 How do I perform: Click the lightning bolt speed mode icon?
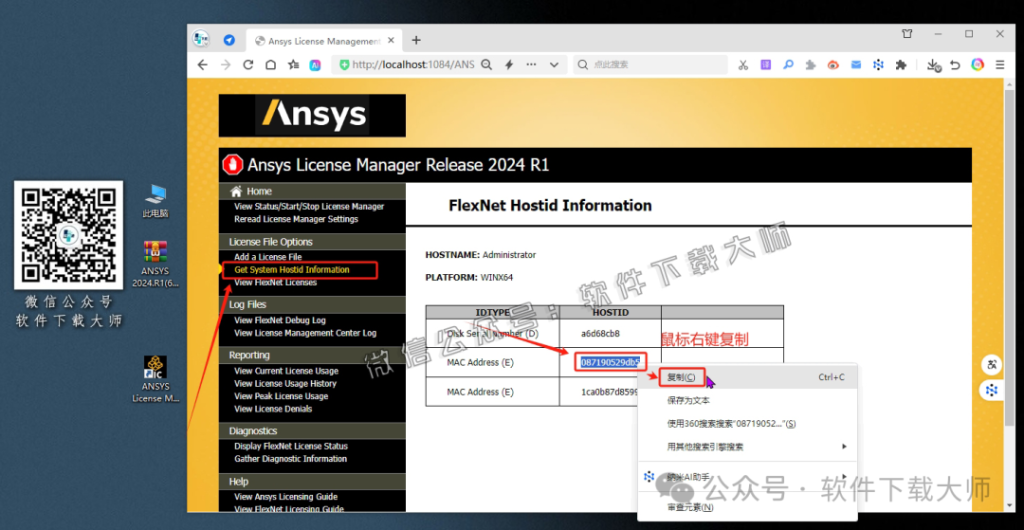click(x=509, y=65)
